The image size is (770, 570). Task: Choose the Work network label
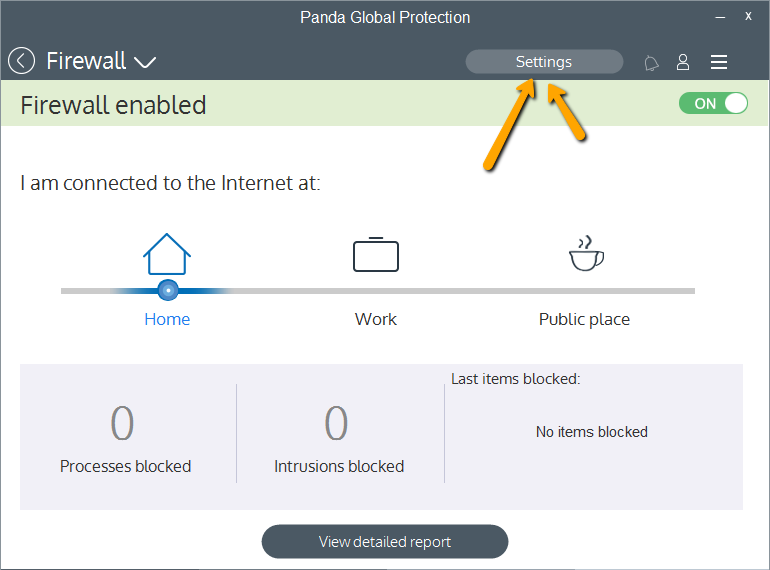376,319
